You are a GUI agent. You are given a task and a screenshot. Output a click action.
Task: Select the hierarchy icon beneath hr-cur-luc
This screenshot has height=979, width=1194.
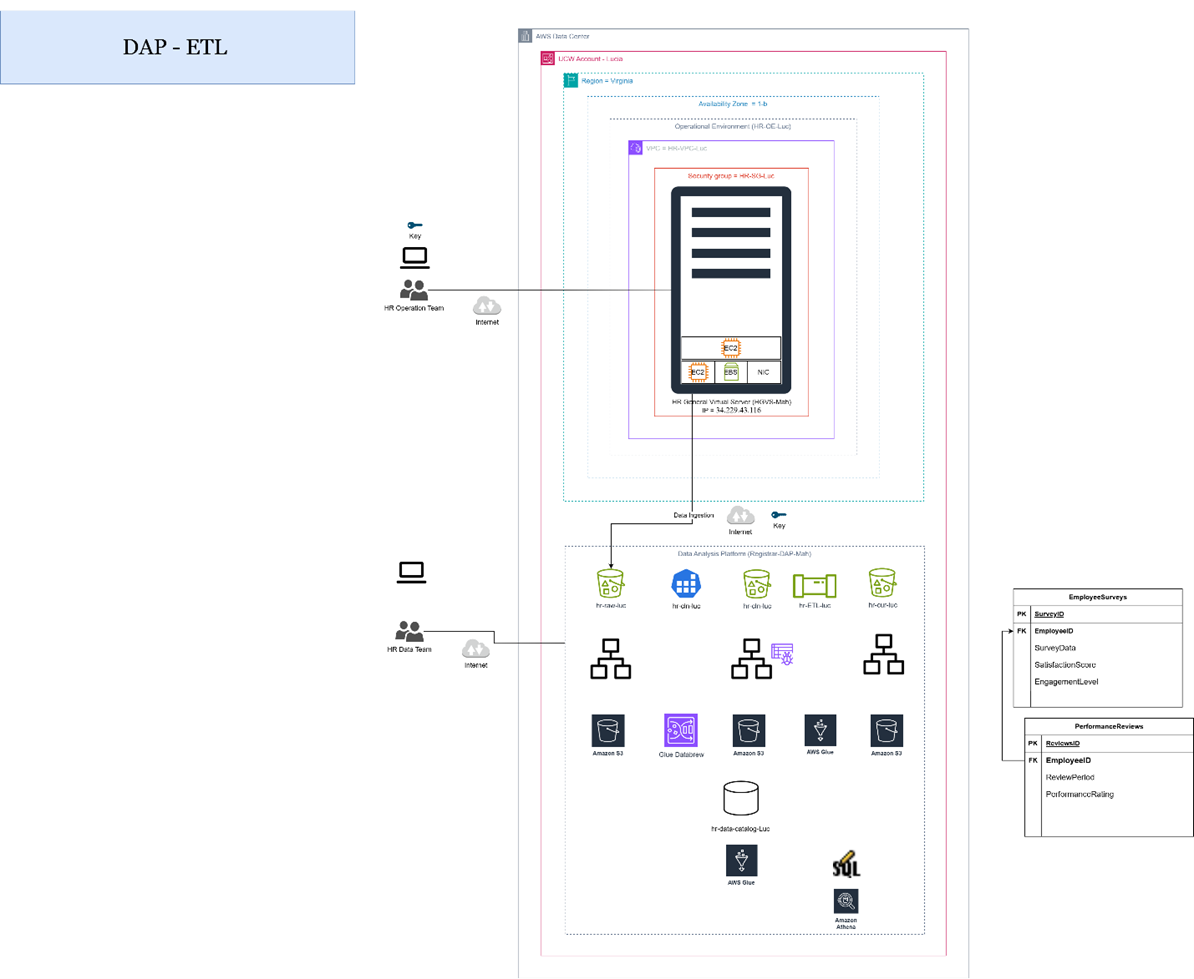pyautogui.click(x=883, y=655)
